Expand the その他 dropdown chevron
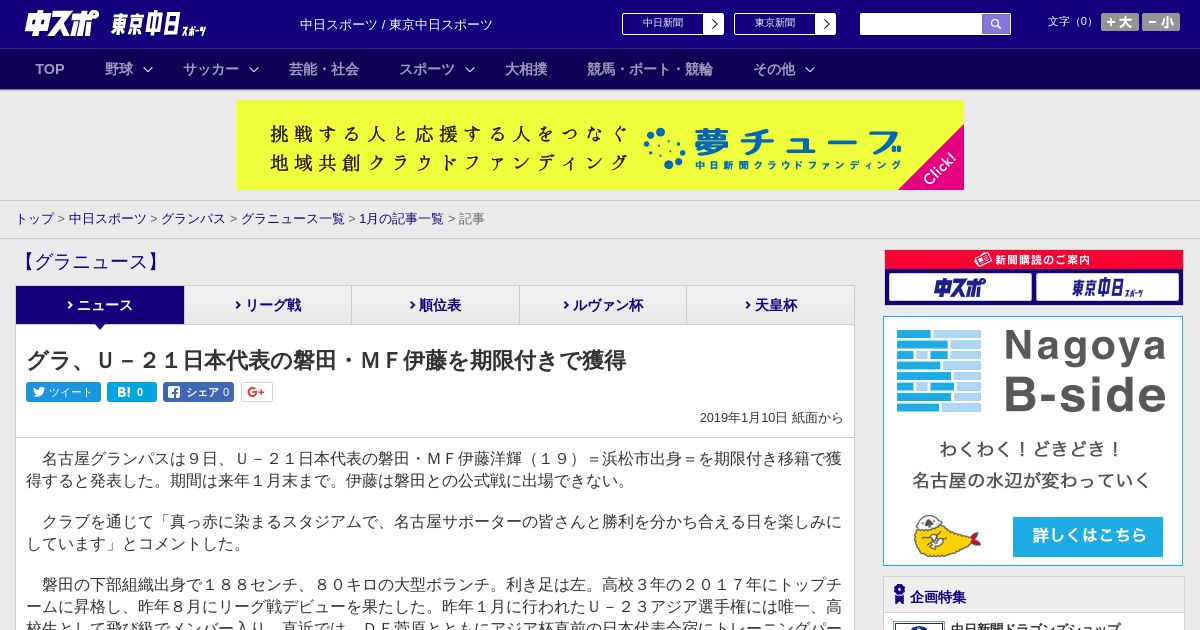The height and width of the screenshot is (630, 1200). (810, 69)
